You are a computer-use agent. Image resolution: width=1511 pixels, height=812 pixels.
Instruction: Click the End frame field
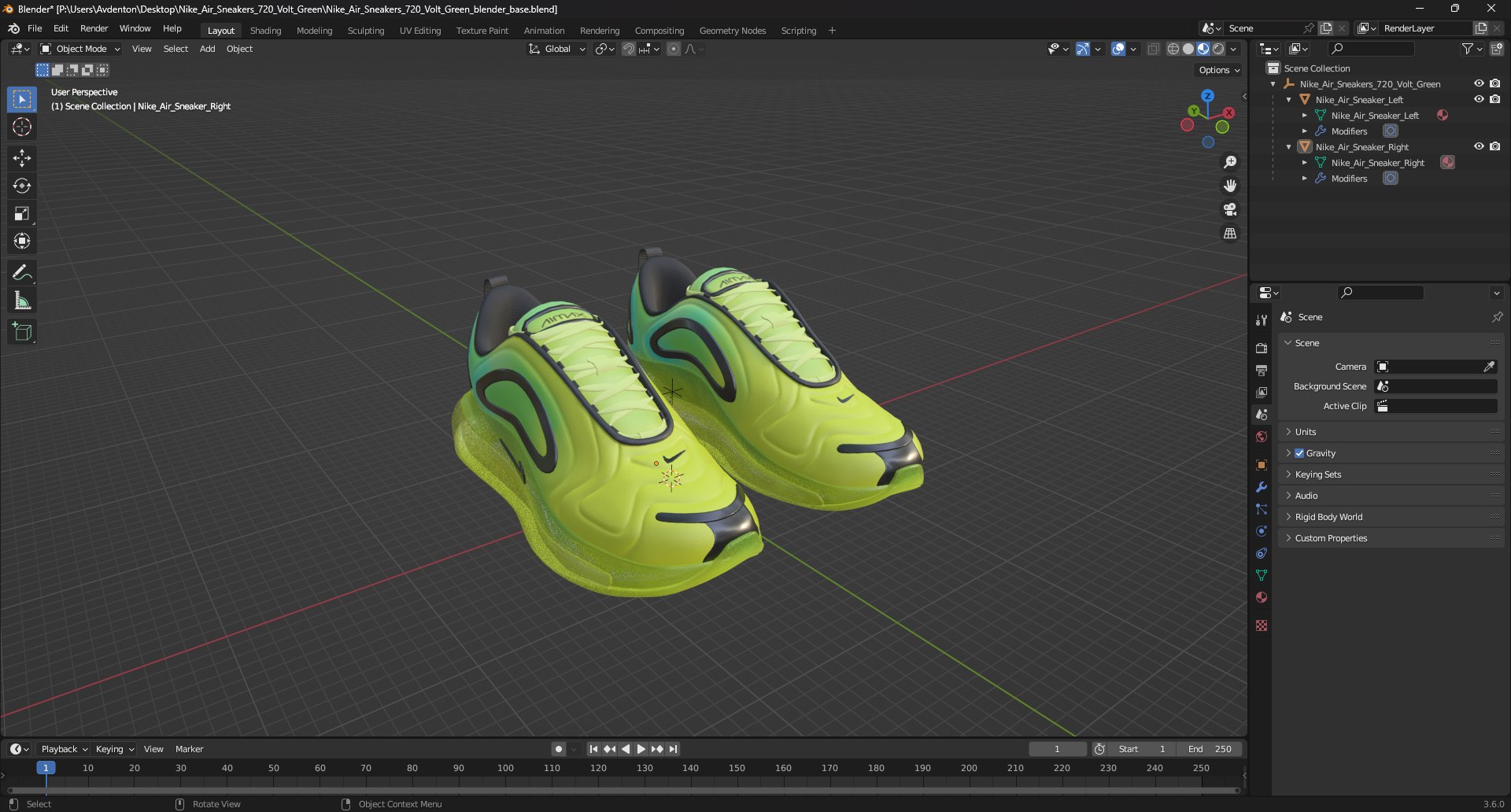[1210, 749]
